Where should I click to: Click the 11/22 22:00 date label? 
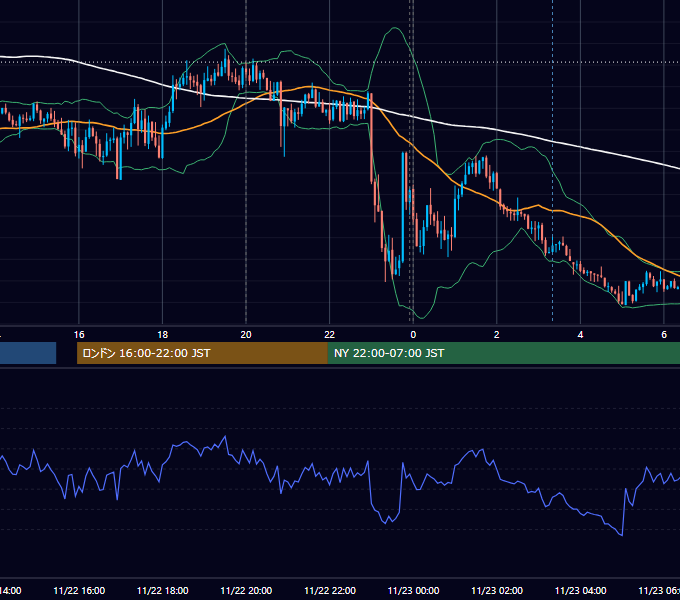pyautogui.click(x=330, y=590)
